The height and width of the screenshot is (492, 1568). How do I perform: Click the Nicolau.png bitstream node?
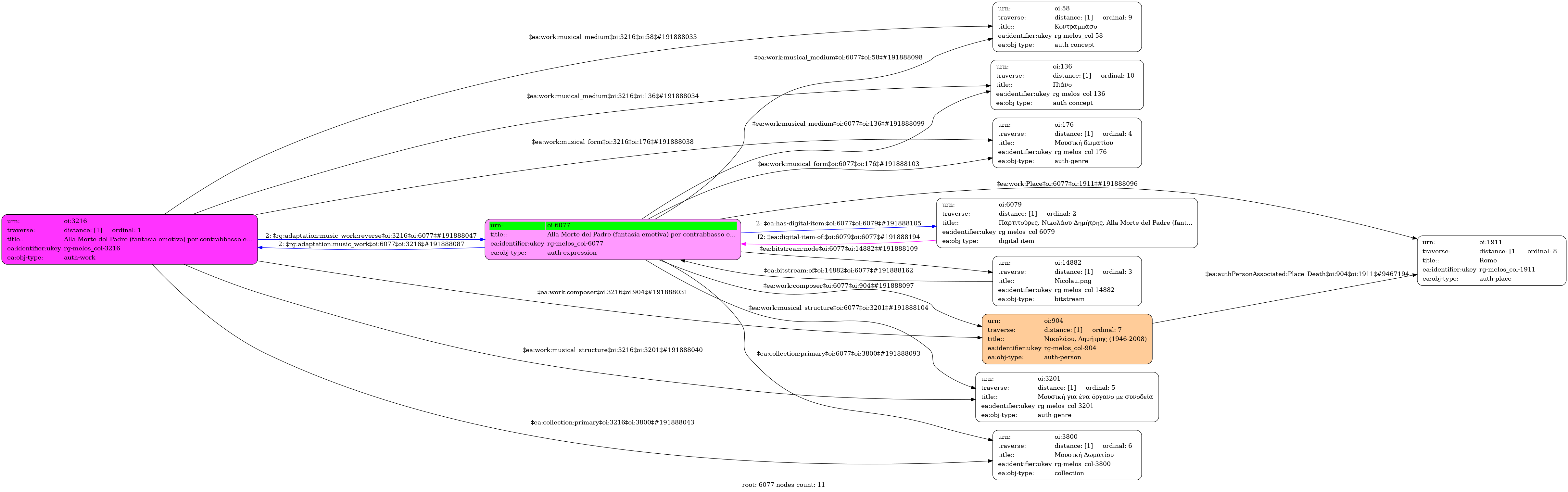tap(1067, 281)
